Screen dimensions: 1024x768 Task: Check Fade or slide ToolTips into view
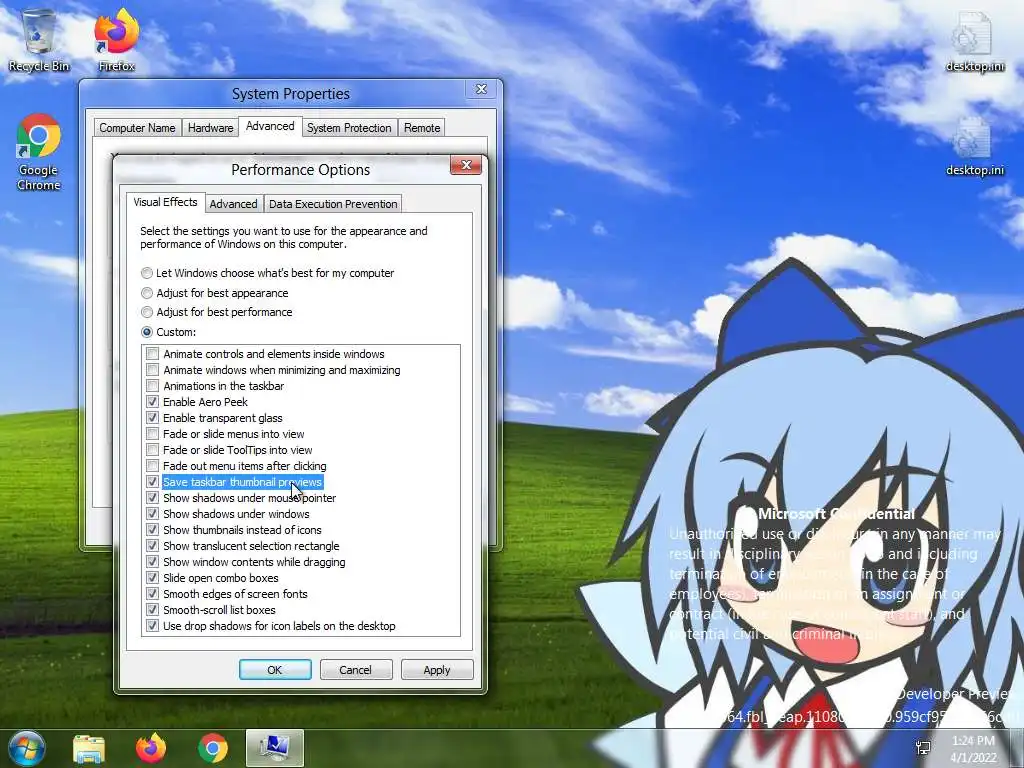click(x=153, y=450)
